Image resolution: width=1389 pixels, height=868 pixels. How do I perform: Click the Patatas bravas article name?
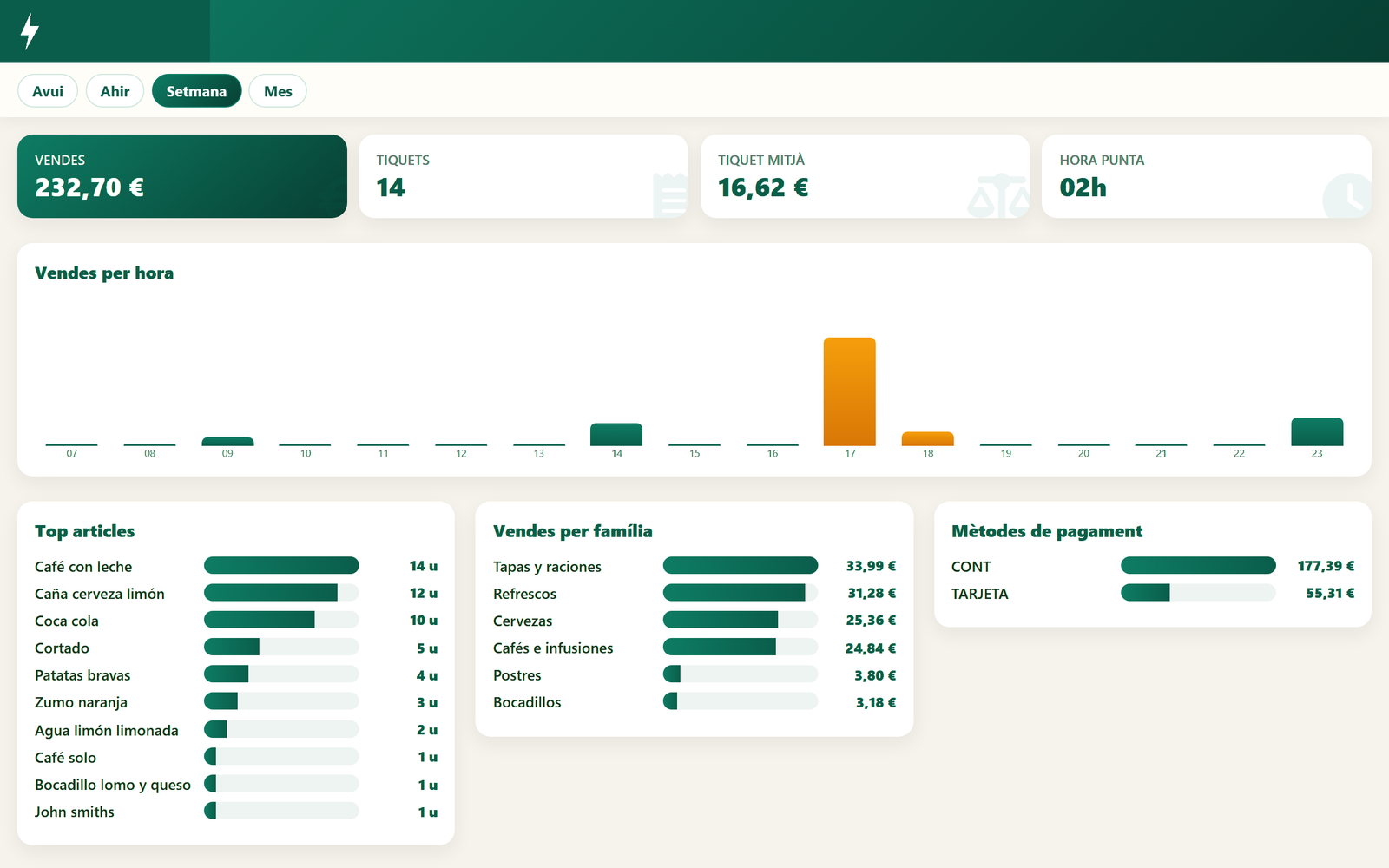tap(82, 675)
